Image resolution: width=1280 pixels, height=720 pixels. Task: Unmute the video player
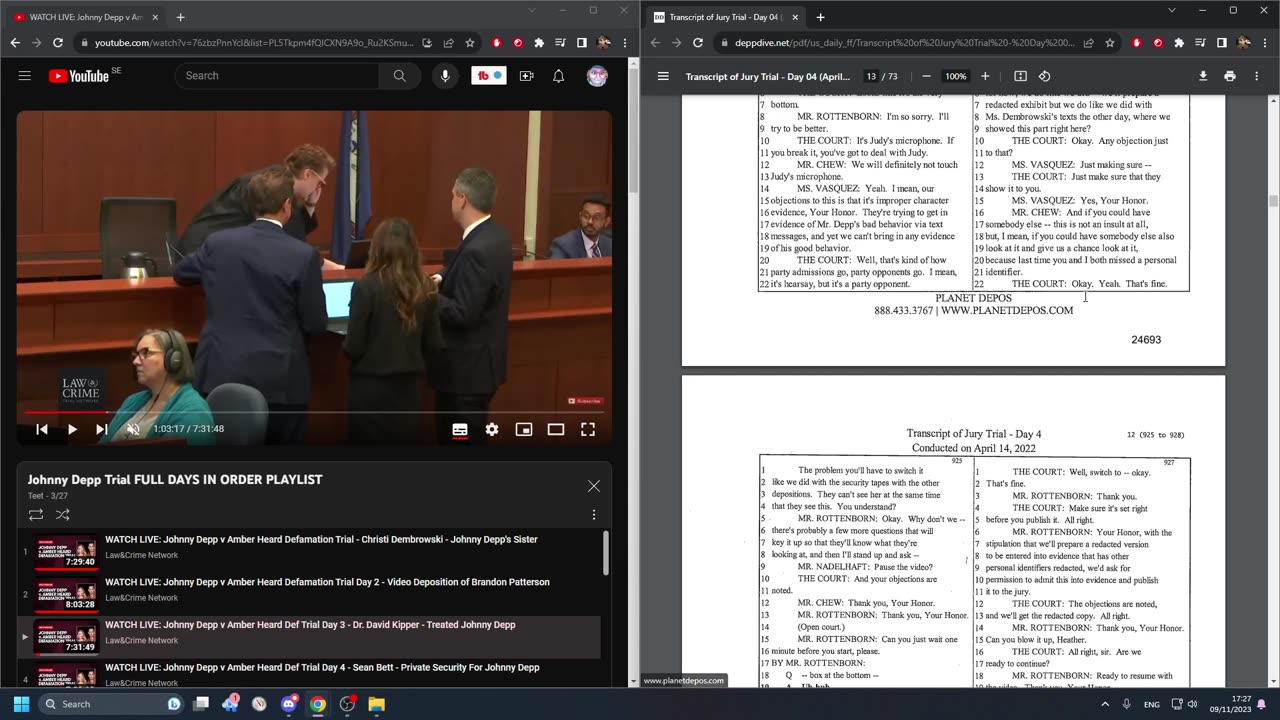(x=133, y=429)
